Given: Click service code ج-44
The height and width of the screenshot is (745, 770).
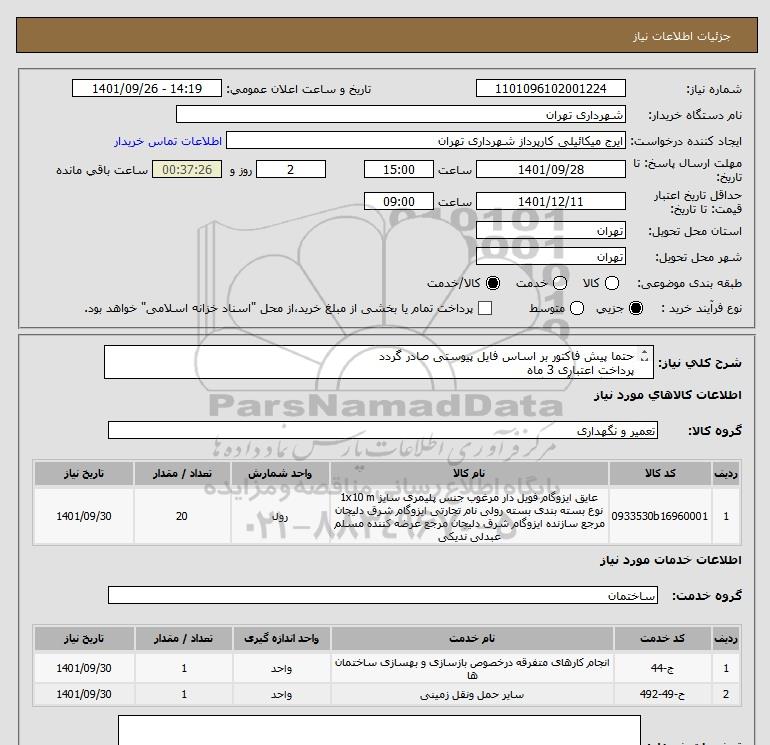Looking at the screenshot, I should pos(662,668).
